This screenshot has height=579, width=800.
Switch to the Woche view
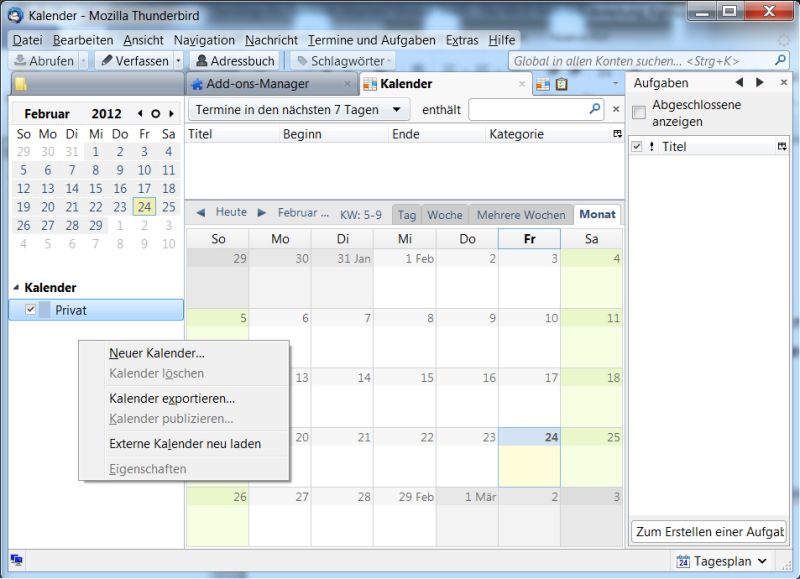[x=444, y=213]
